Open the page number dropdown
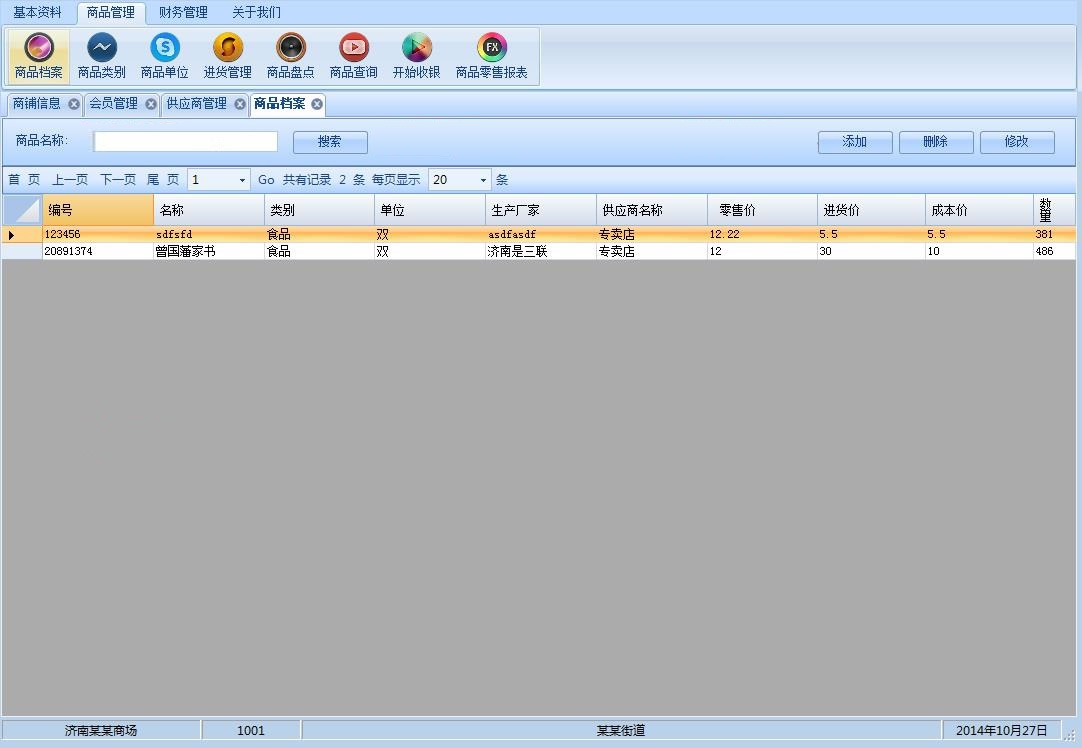Image resolution: width=1082 pixels, height=748 pixels. [240, 179]
